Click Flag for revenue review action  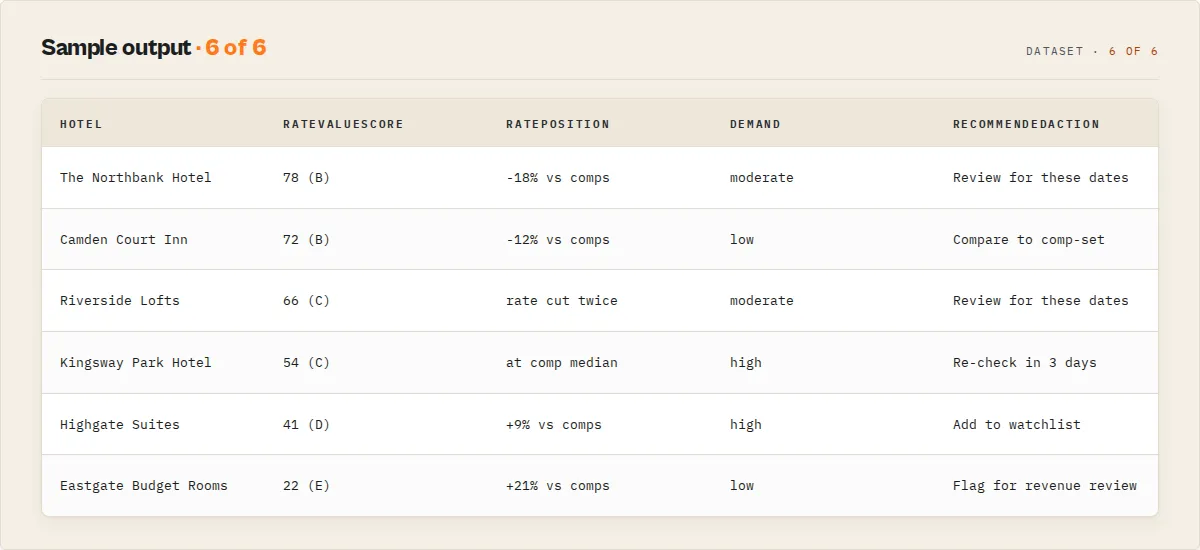pos(1045,486)
